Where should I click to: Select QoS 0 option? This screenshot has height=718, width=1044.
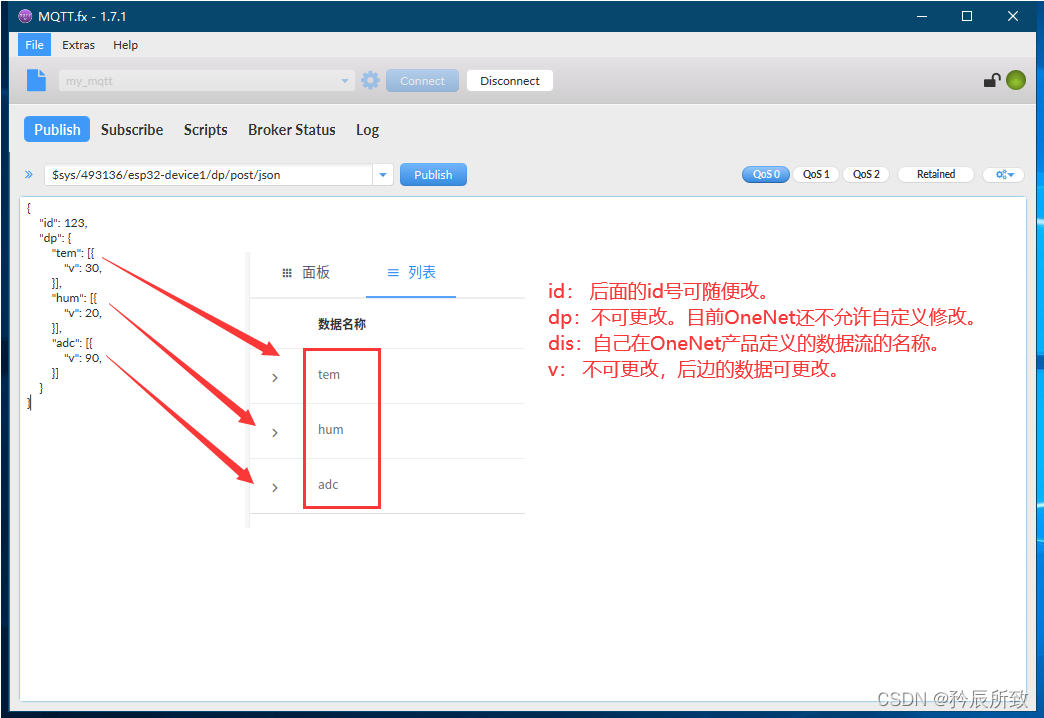tap(766, 175)
